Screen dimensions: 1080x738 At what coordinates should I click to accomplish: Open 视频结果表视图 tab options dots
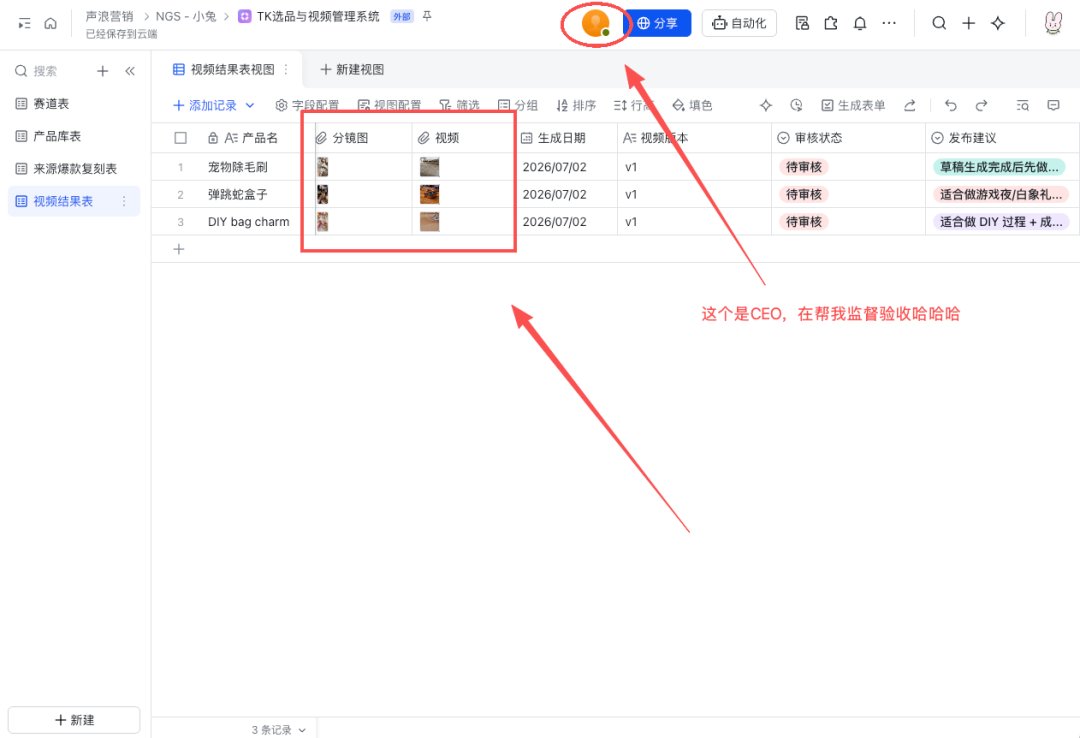click(286, 70)
